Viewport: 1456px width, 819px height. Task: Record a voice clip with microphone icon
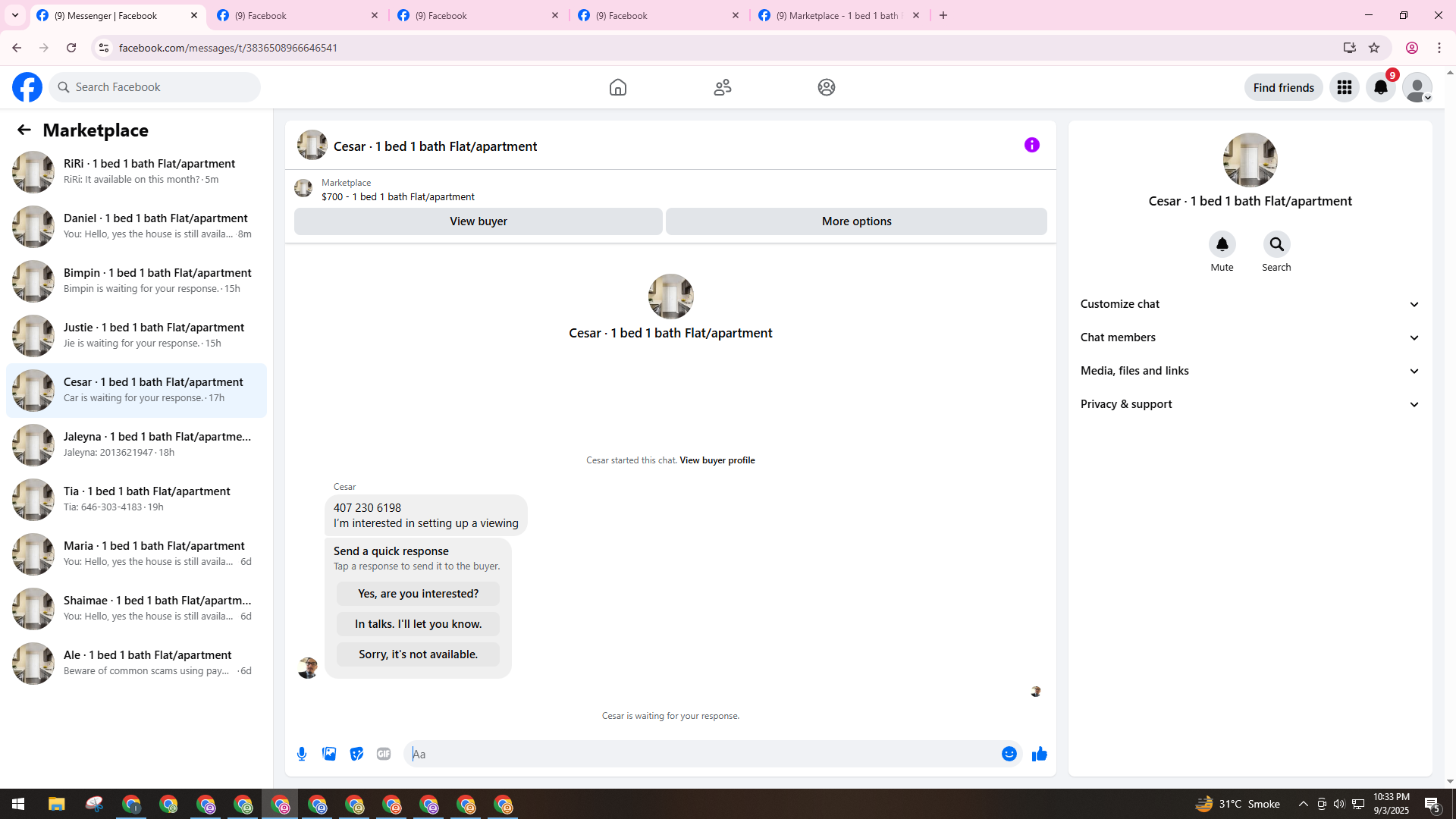coord(302,754)
